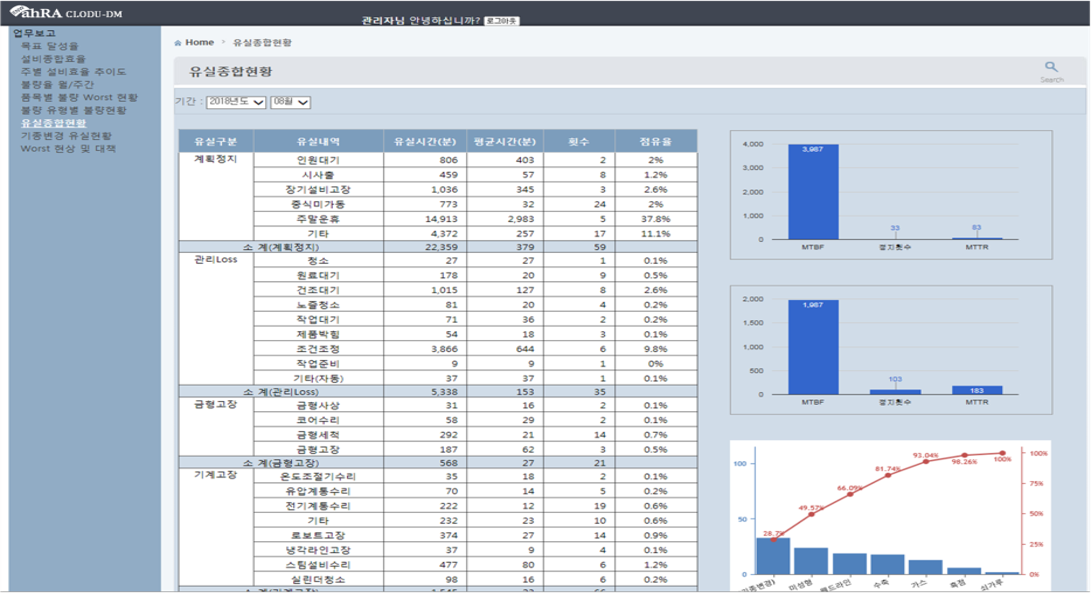
Task: Select the 인원대기 row label
Action: coord(318,160)
